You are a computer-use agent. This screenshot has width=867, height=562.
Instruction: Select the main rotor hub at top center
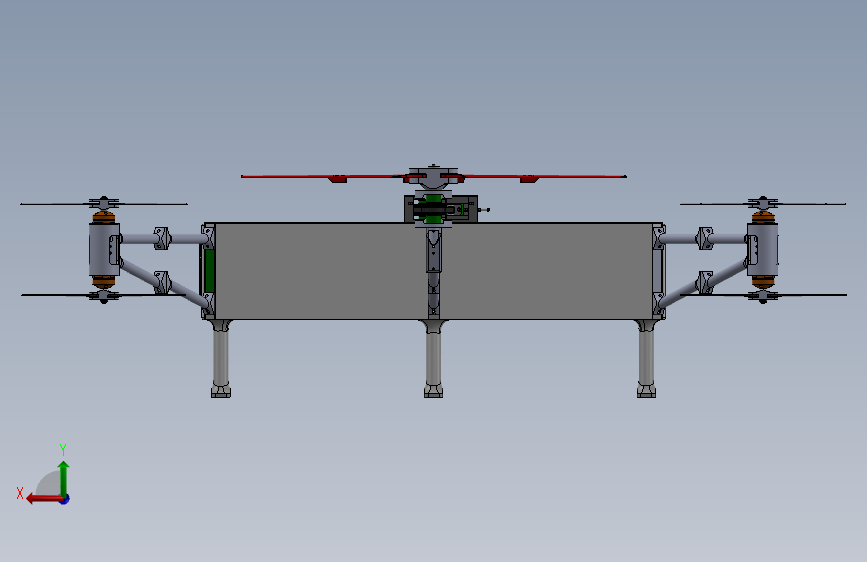click(x=434, y=176)
